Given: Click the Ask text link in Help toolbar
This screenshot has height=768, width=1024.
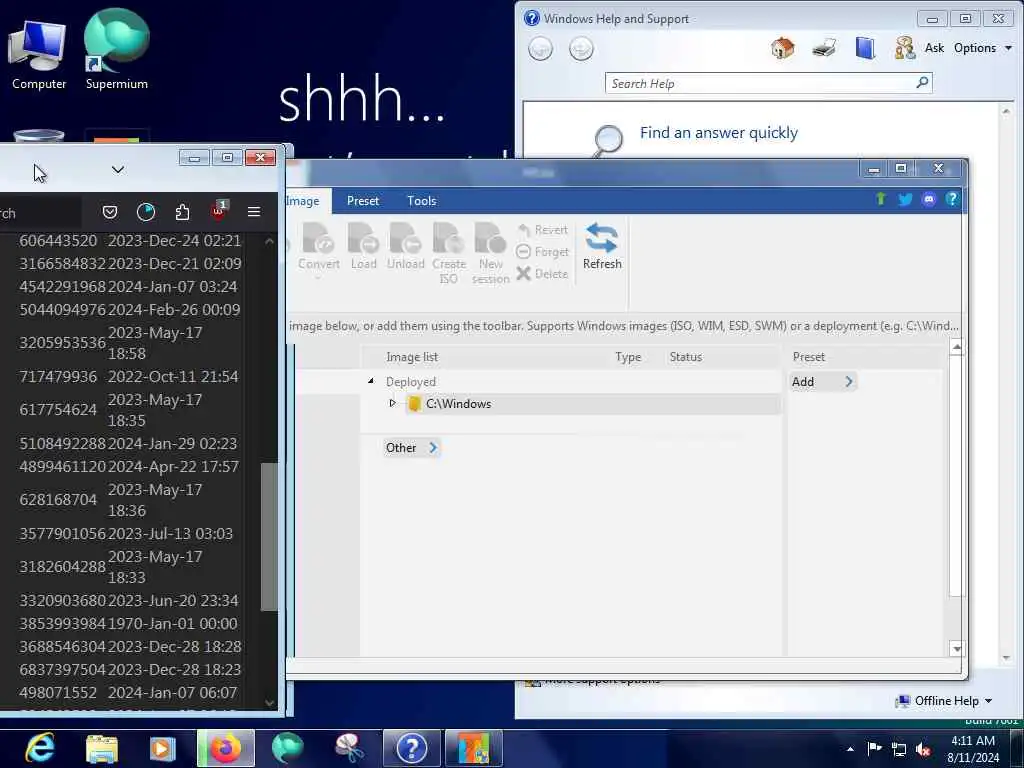Looking at the screenshot, I should pos(935,48).
